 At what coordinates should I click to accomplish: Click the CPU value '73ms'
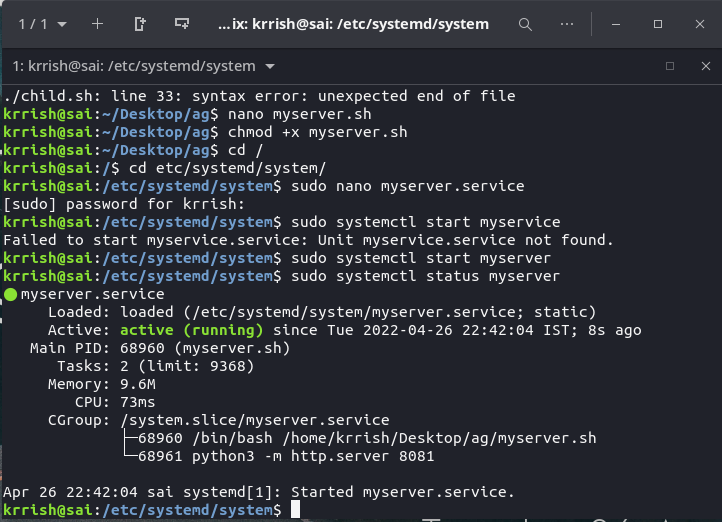tap(138, 402)
